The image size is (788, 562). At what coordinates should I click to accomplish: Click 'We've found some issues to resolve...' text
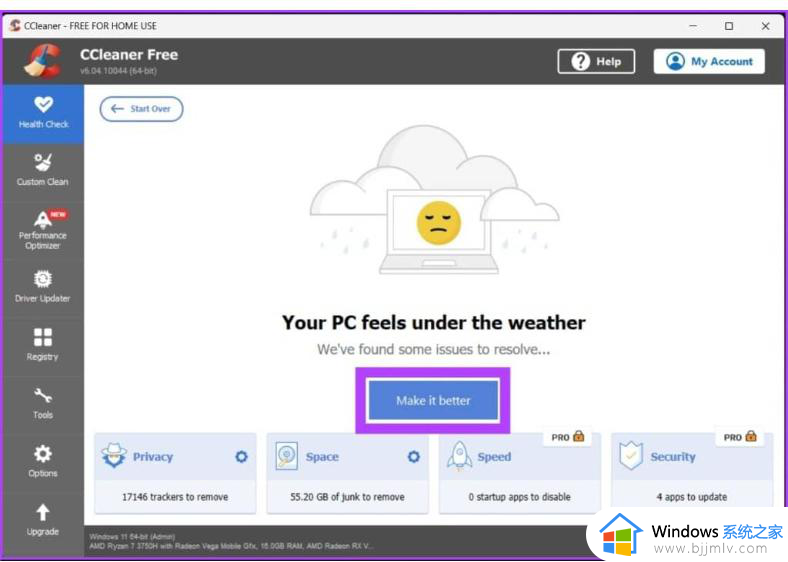(x=433, y=349)
